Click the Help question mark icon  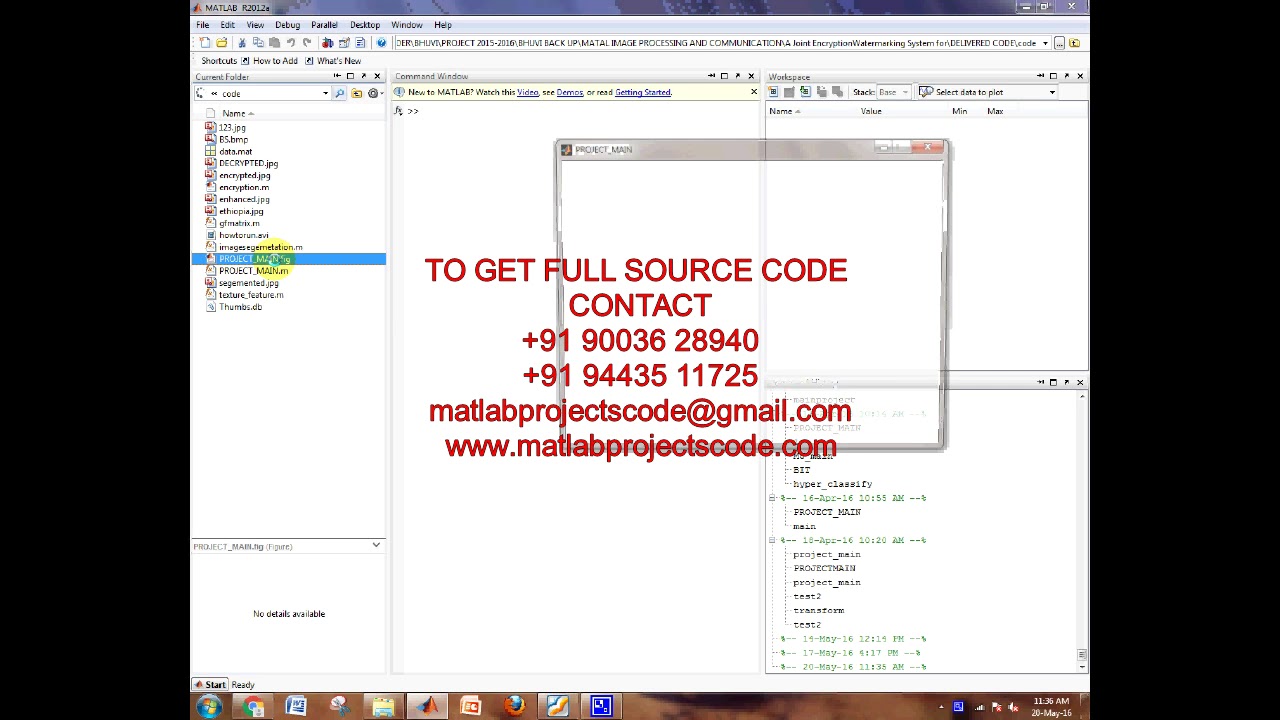(381, 43)
